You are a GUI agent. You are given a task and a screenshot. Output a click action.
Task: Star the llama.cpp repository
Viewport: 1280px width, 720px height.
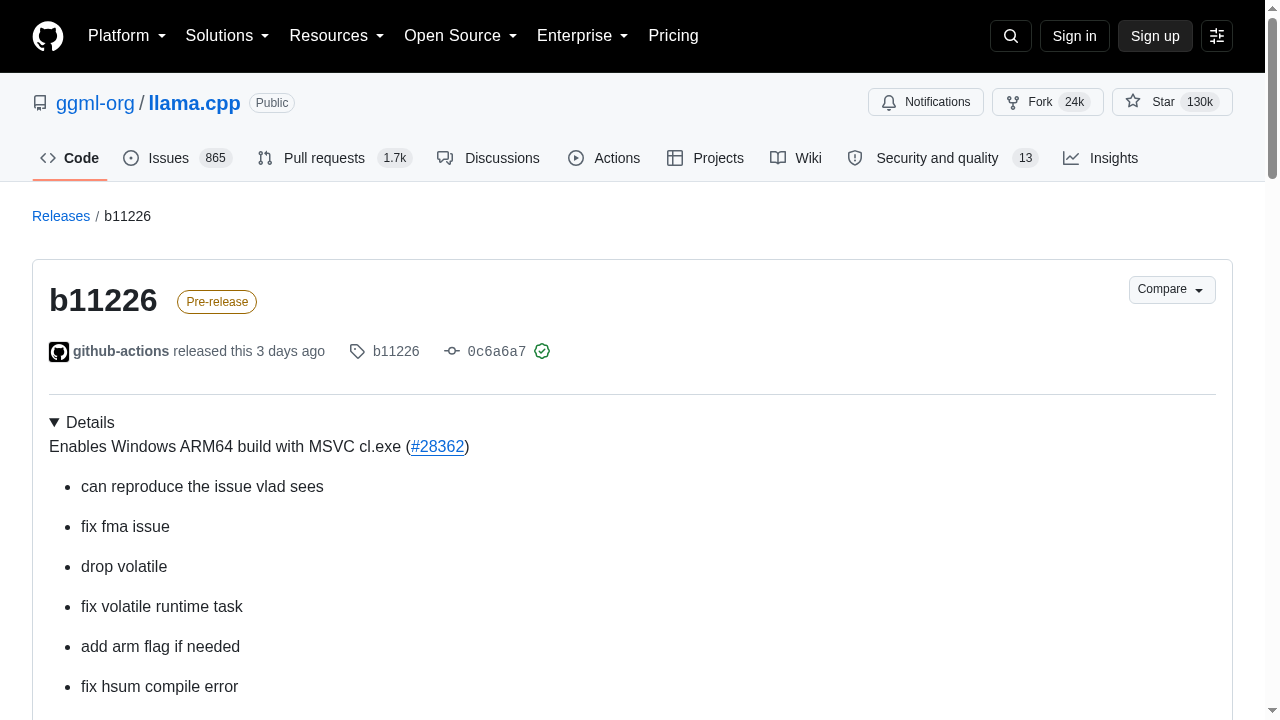(1172, 102)
